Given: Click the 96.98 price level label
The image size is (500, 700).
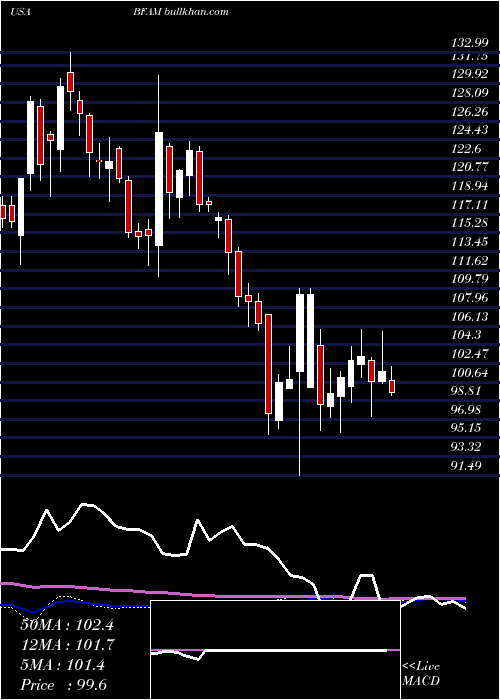Looking at the screenshot, I should click(x=467, y=410).
